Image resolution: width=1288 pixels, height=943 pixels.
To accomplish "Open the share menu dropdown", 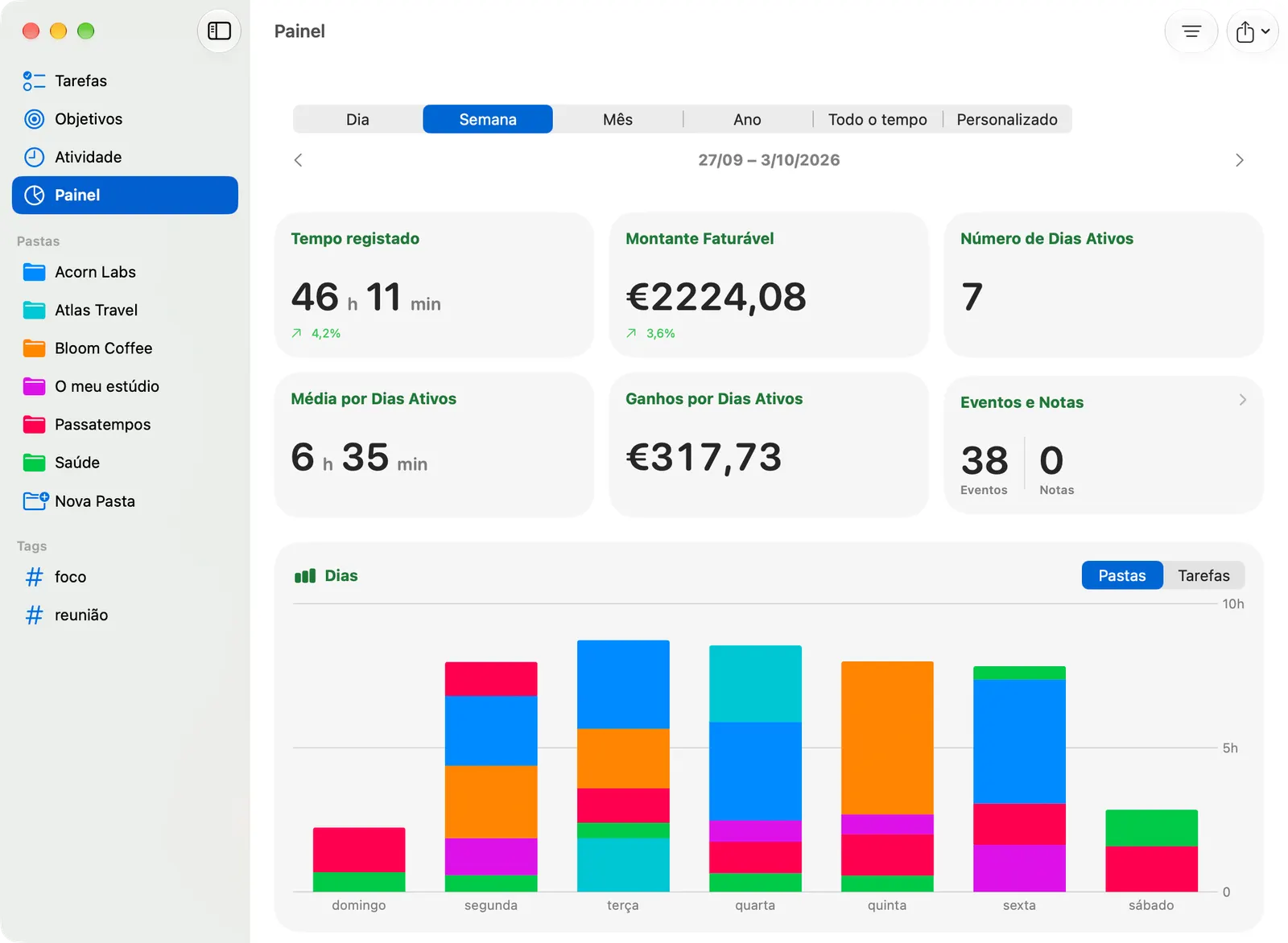I will 1253,31.
